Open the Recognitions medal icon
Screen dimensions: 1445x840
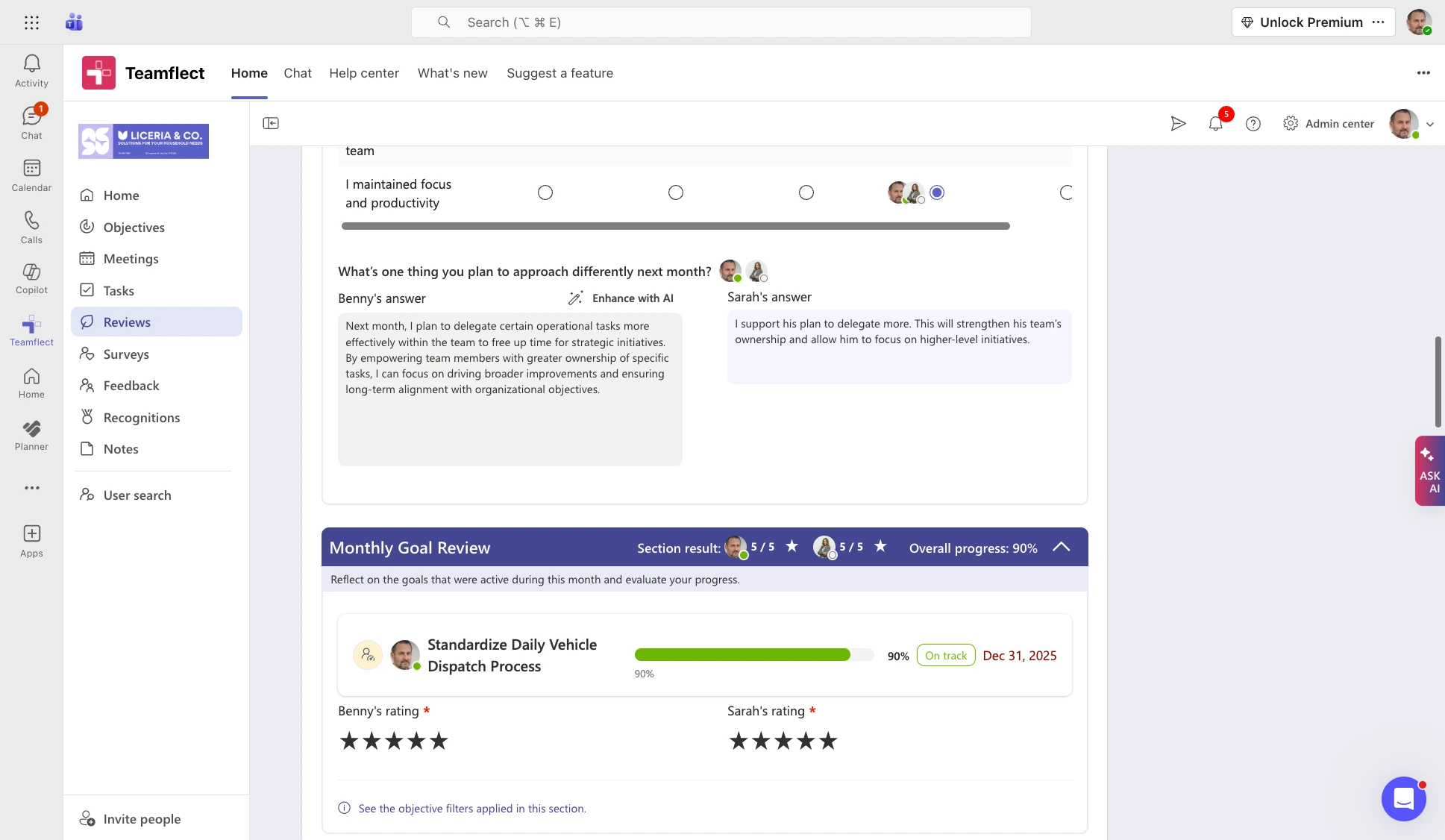click(x=87, y=417)
